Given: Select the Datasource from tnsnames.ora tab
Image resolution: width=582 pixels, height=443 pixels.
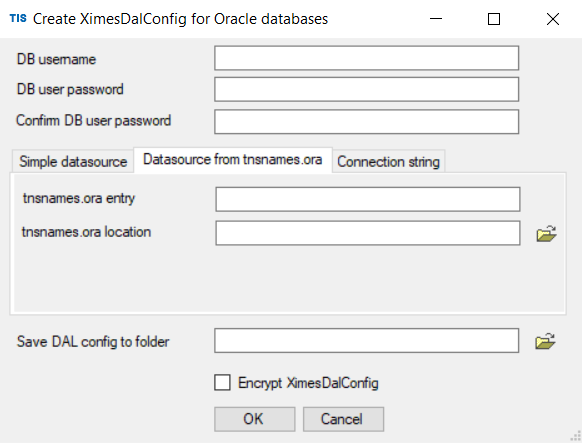Looking at the screenshot, I should [x=233, y=160].
